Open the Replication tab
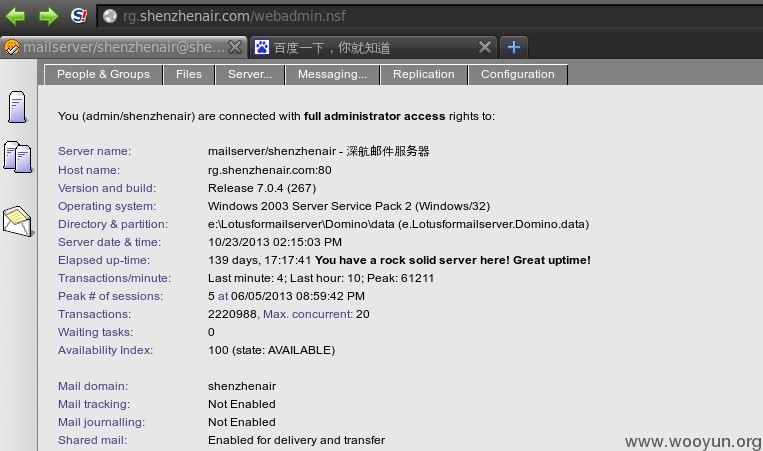The image size is (763, 451). point(424,74)
